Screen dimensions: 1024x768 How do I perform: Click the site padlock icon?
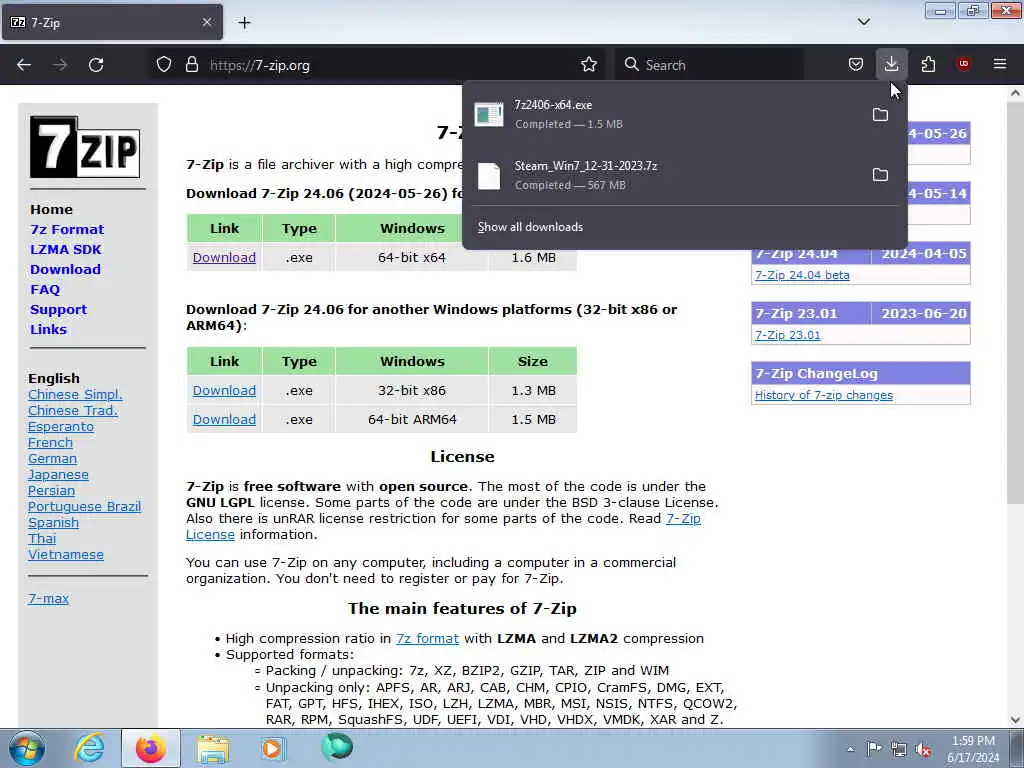[x=191, y=65]
